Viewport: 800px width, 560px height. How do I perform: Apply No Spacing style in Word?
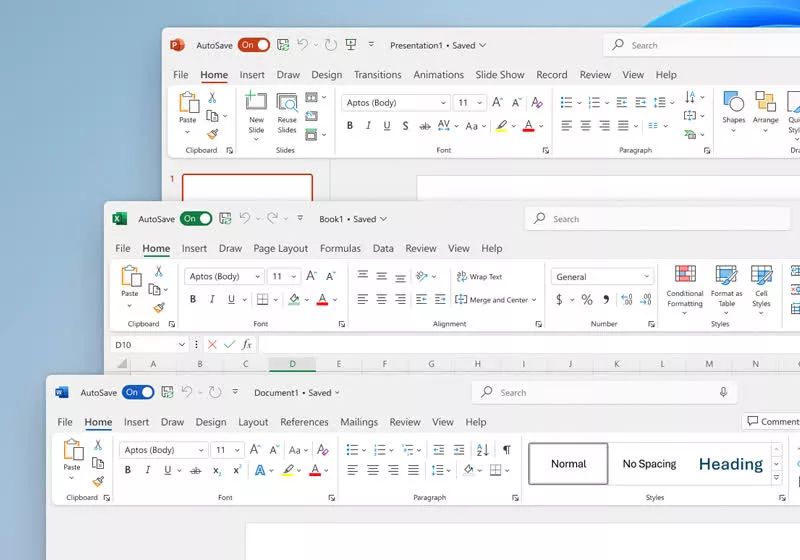[649, 464]
